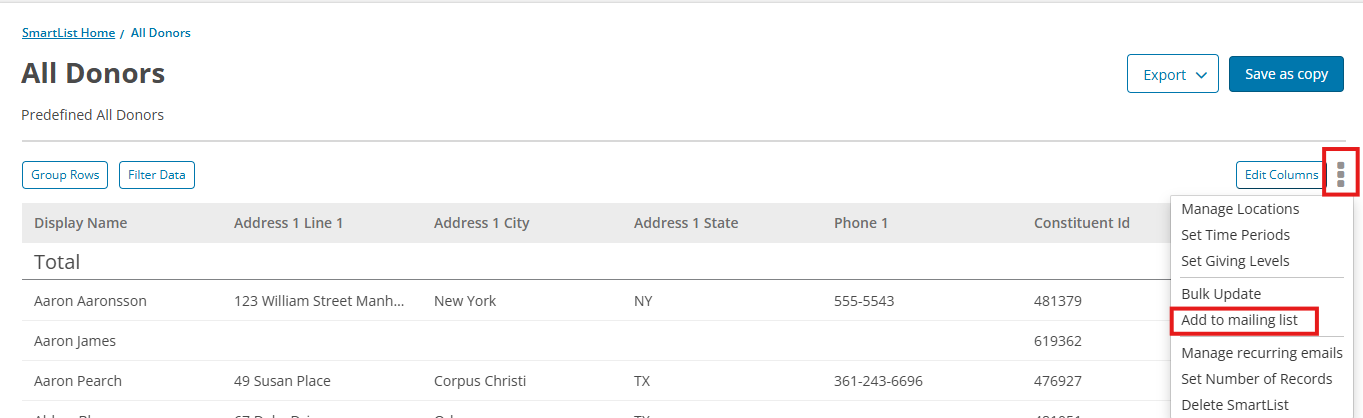Viewport: 1363px width, 418px height.
Task: Sort by the Display Name column header
Action: (81, 223)
